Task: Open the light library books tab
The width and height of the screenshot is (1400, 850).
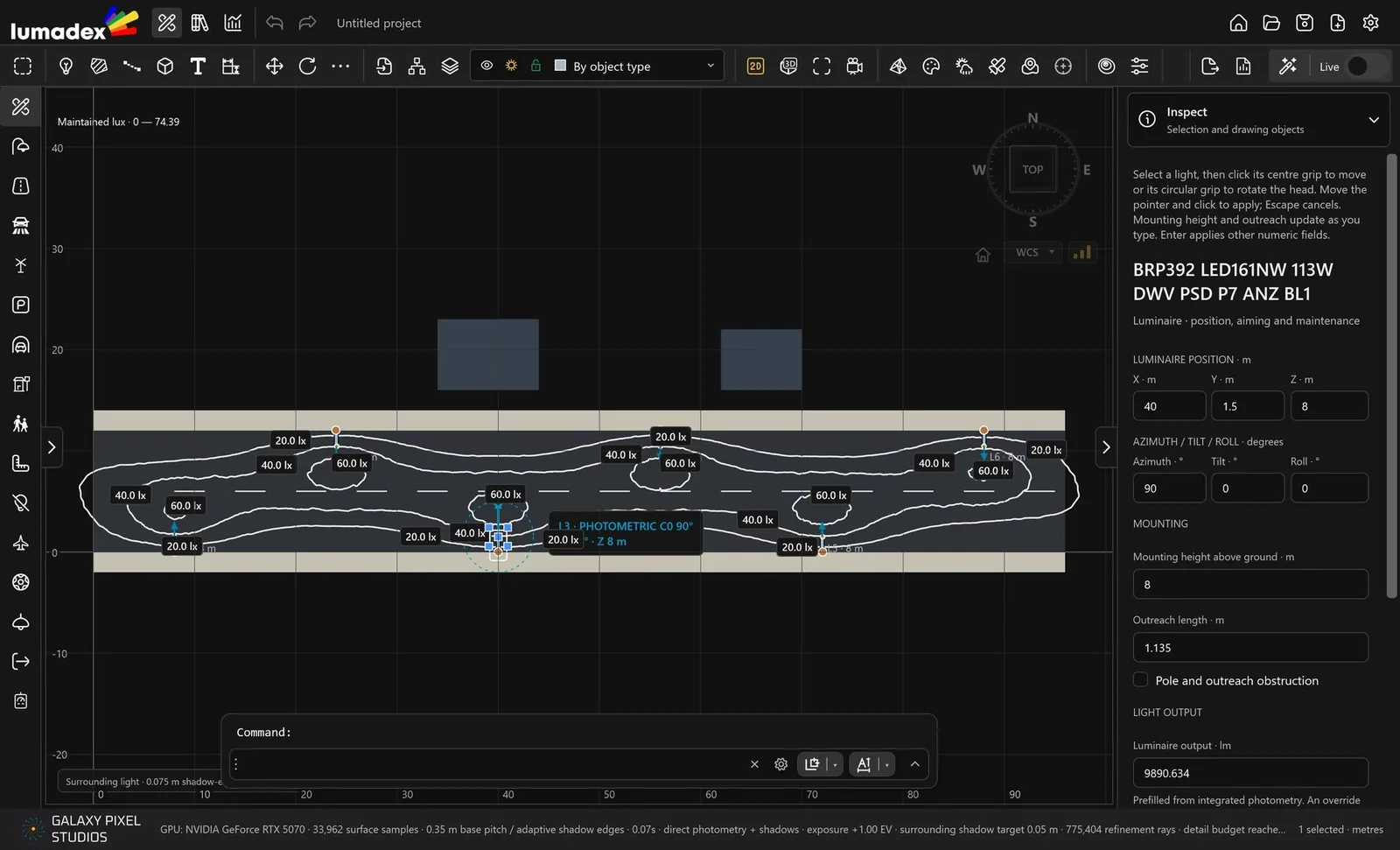Action: [x=199, y=23]
